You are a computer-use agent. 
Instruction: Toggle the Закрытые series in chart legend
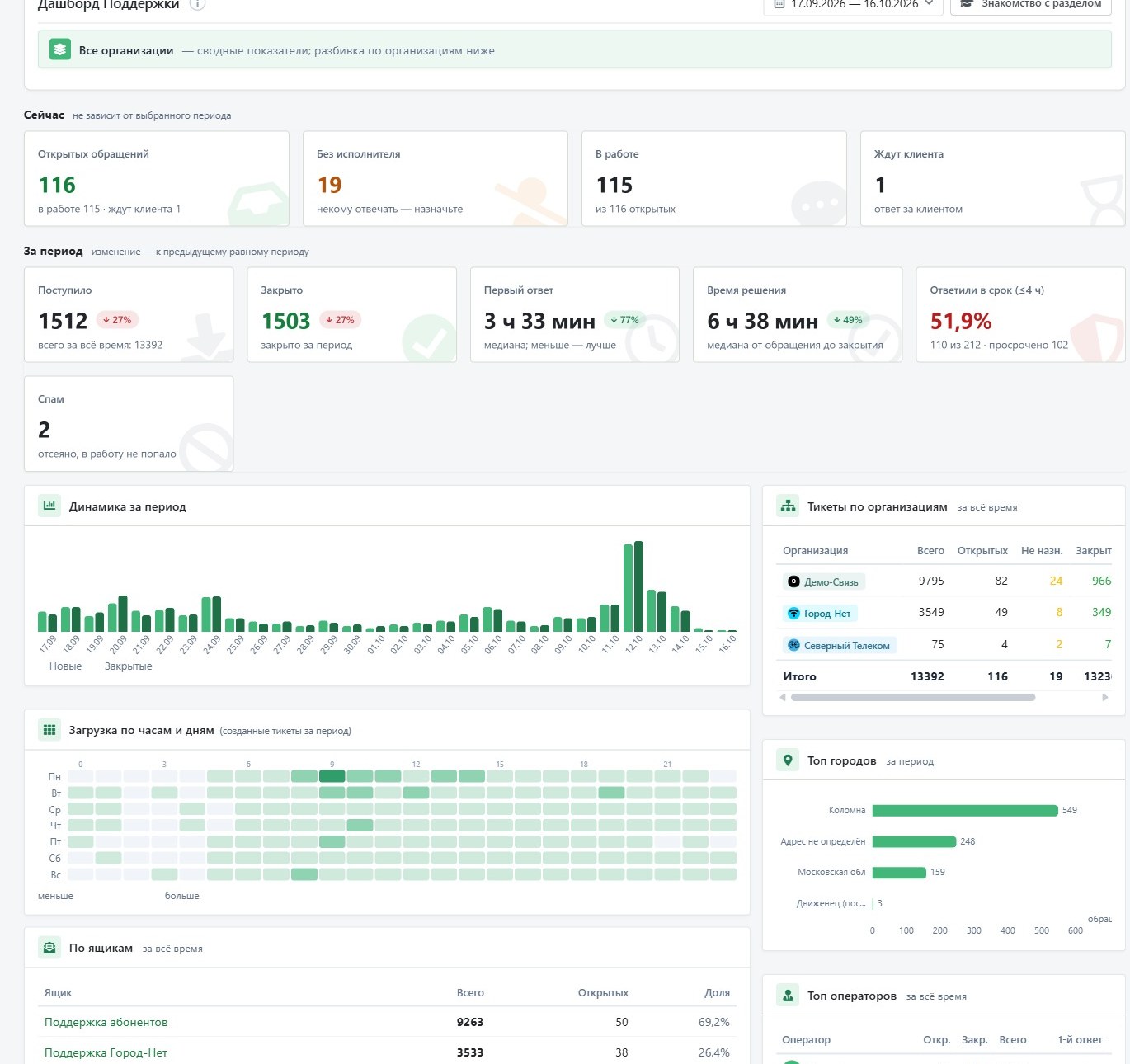128,666
